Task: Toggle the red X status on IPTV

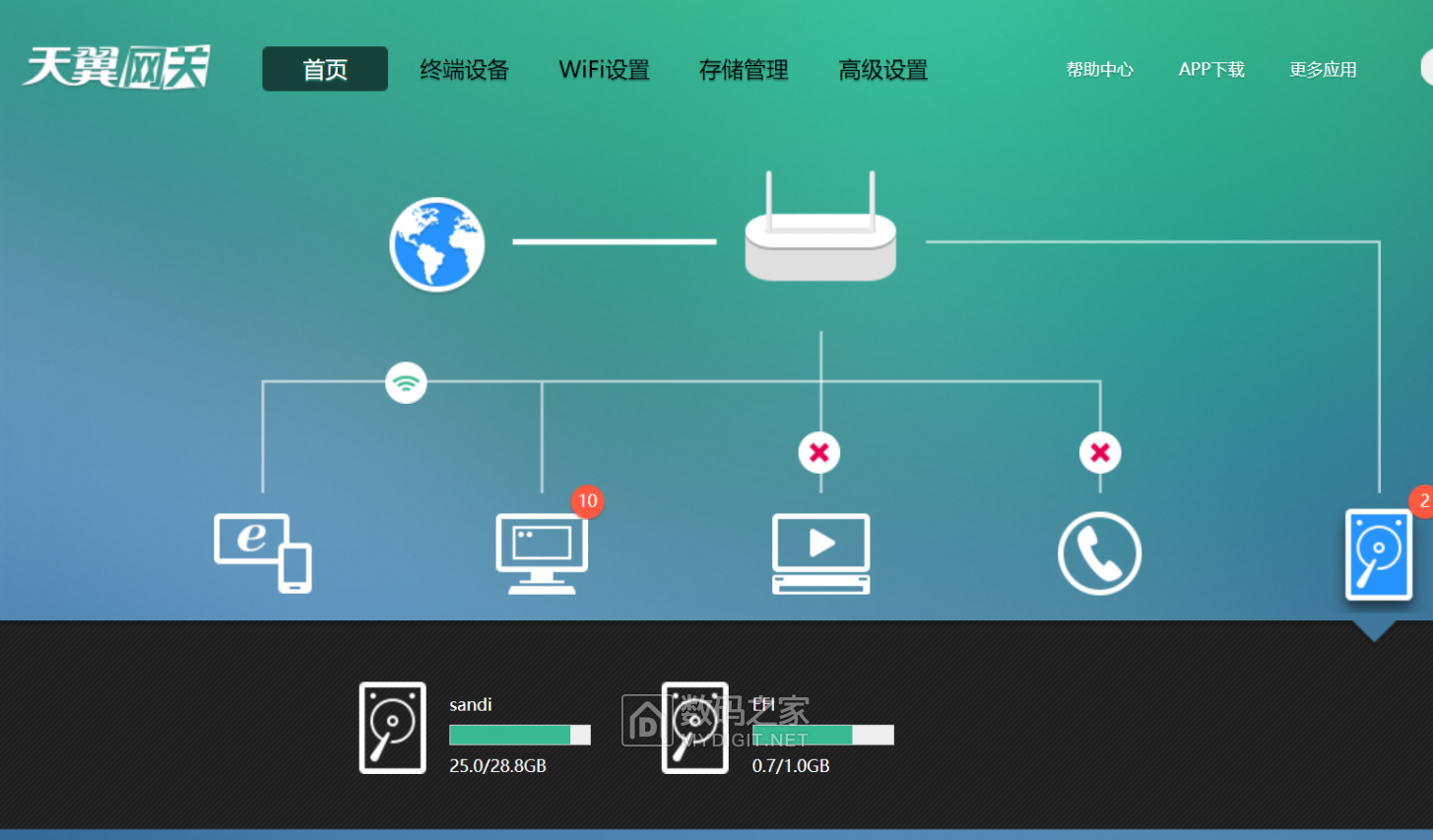Action: [819, 452]
